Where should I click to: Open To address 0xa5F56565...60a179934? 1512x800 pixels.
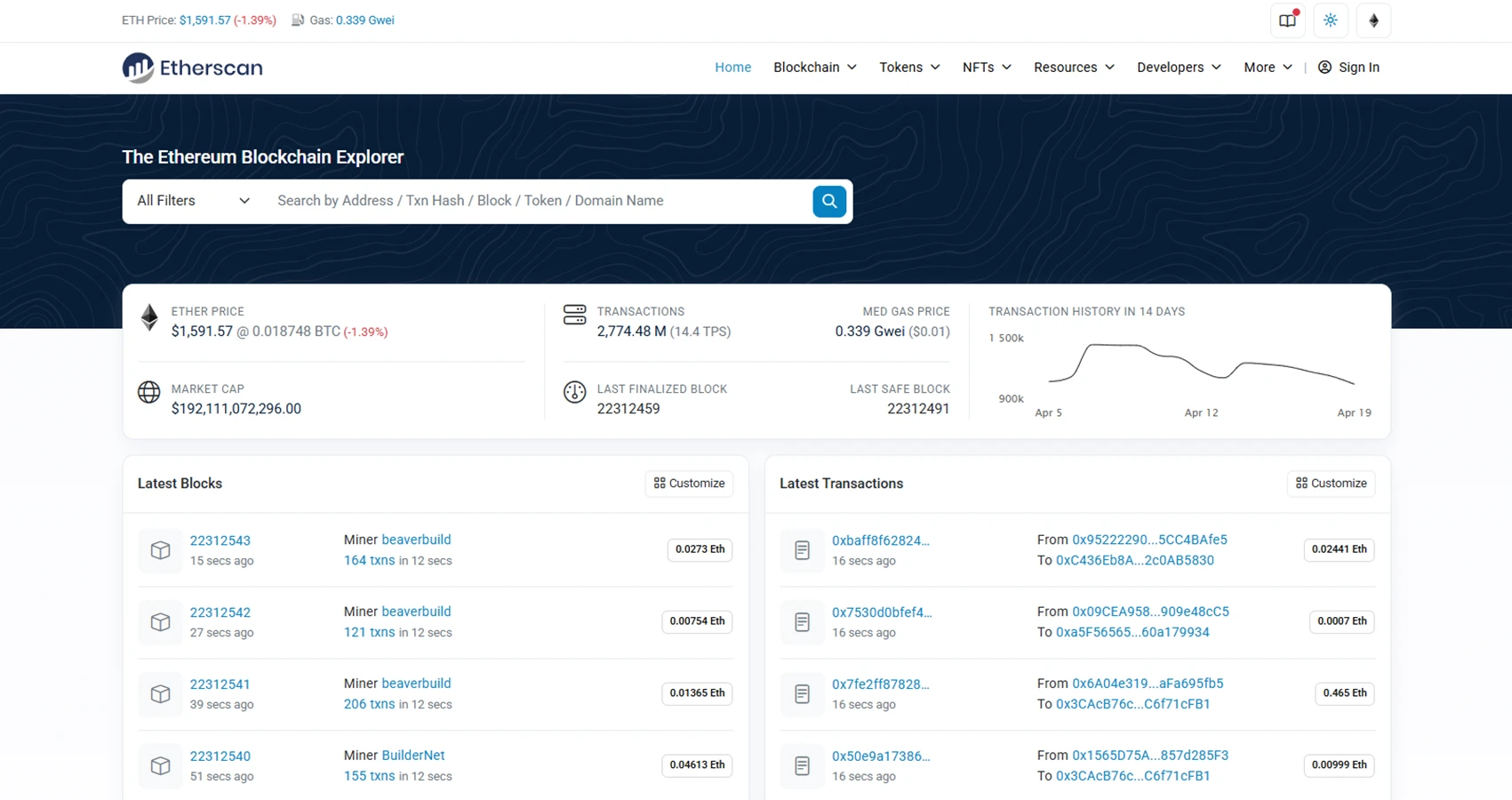(1132, 632)
